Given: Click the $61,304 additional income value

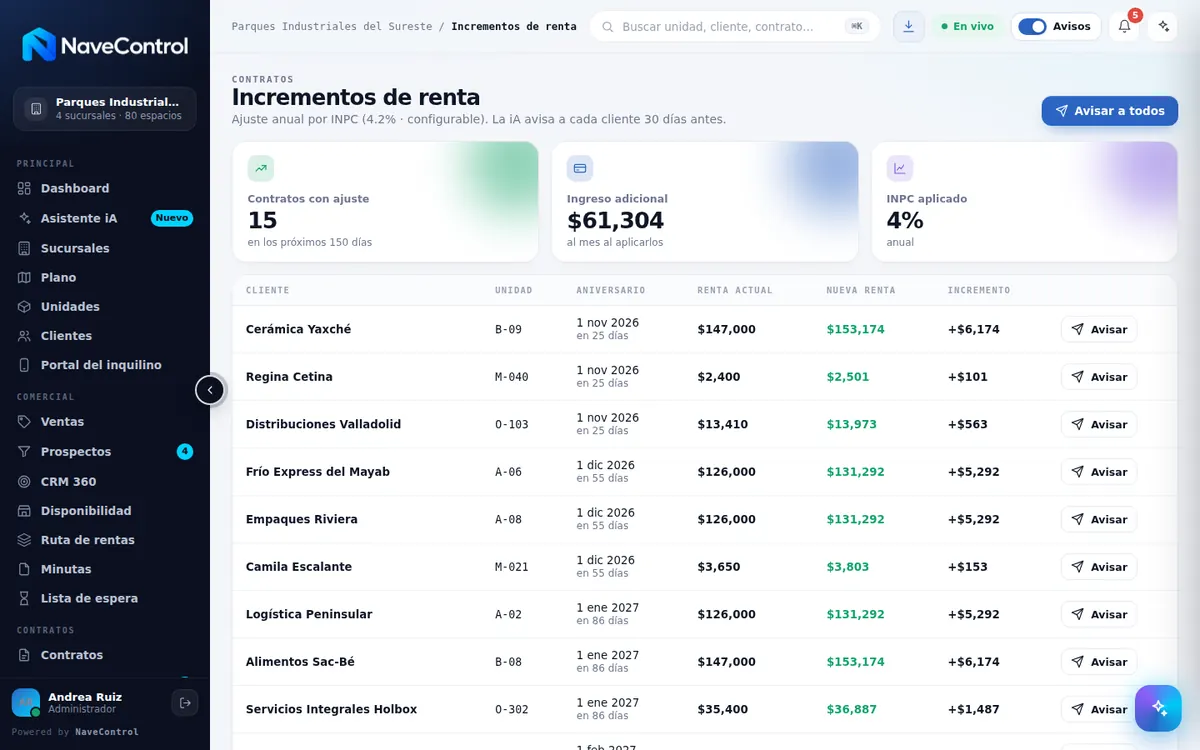Looking at the screenshot, I should [615, 221].
